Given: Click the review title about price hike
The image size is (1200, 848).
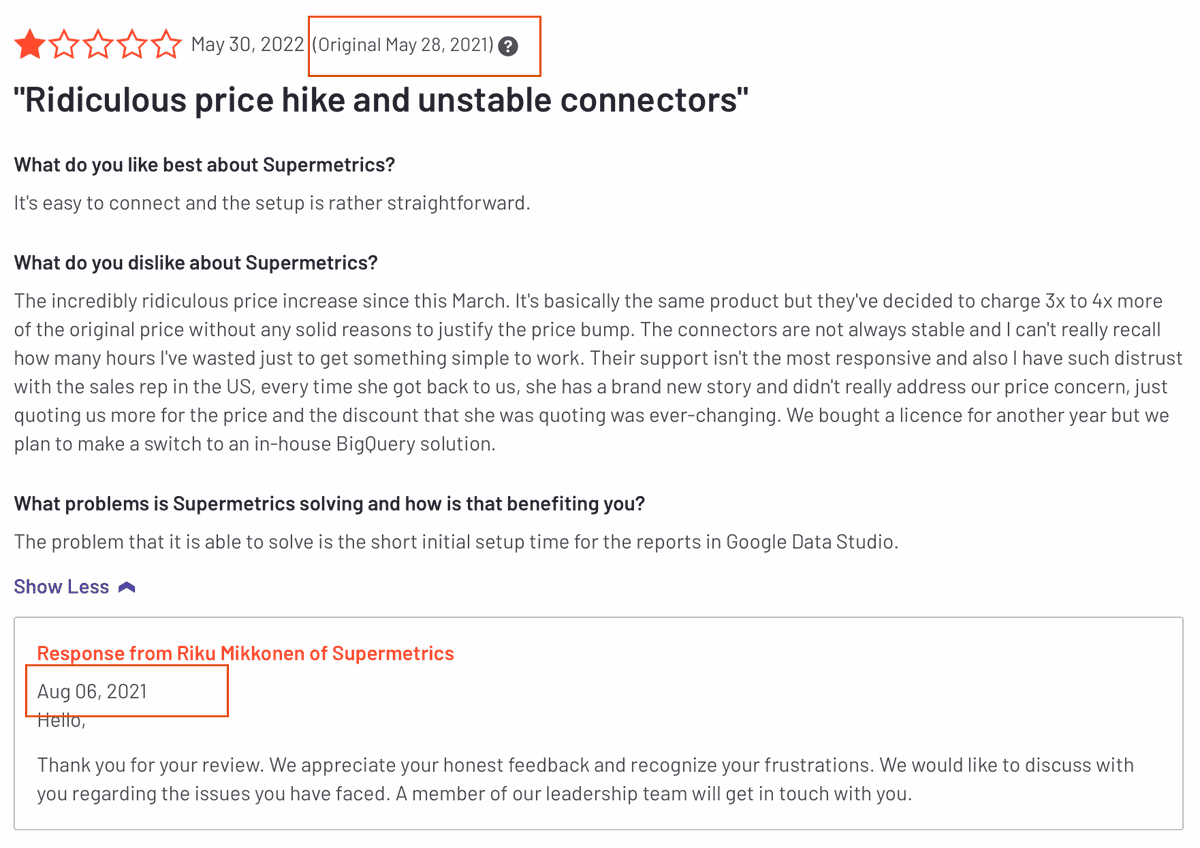Looking at the screenshot, I should pyautogui.click(x=380, y=99).
